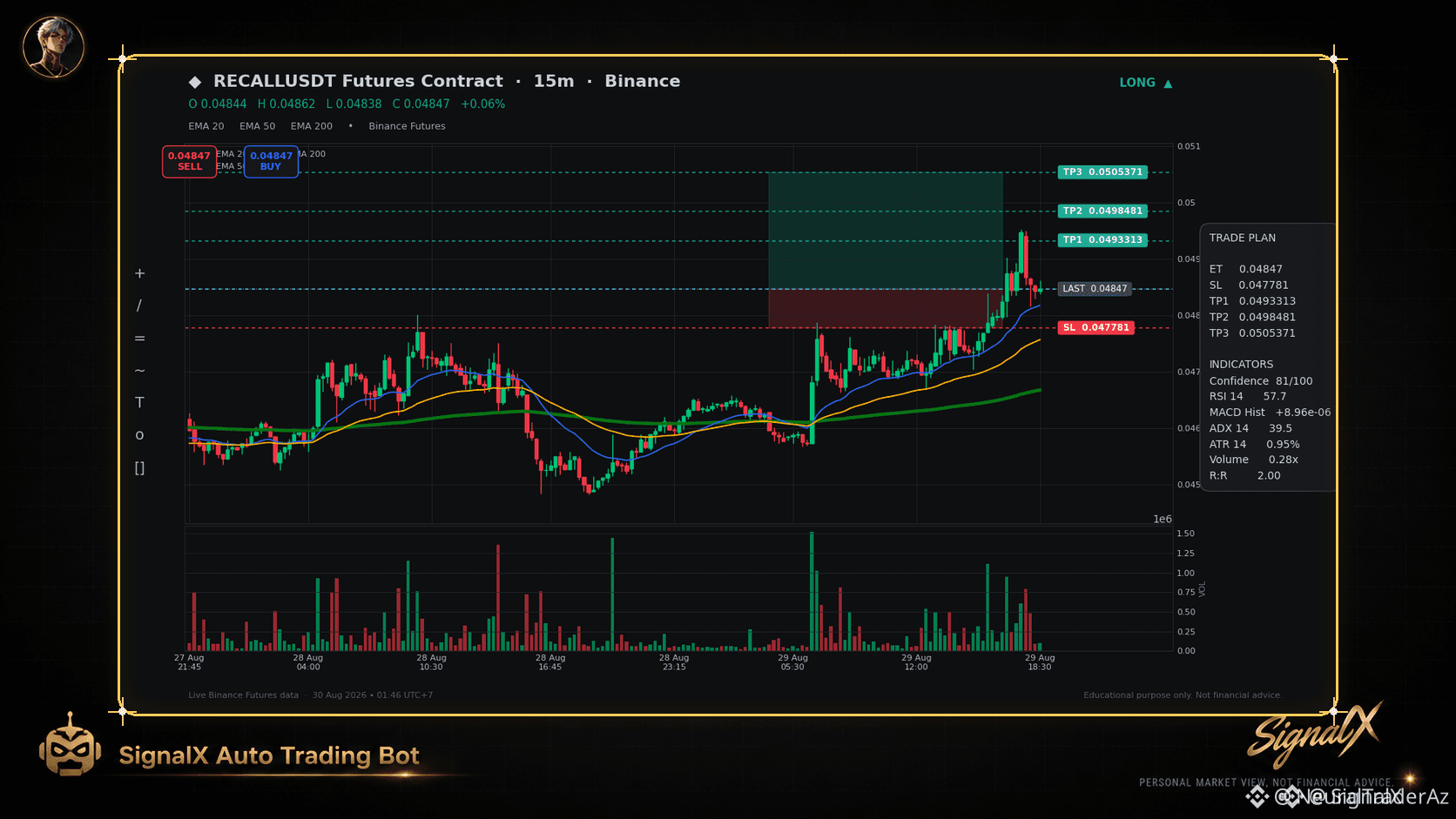The height and width of the screenshot is (819, 1456).
Task: Click the EMA 20 indicator label
Action: 206,126
